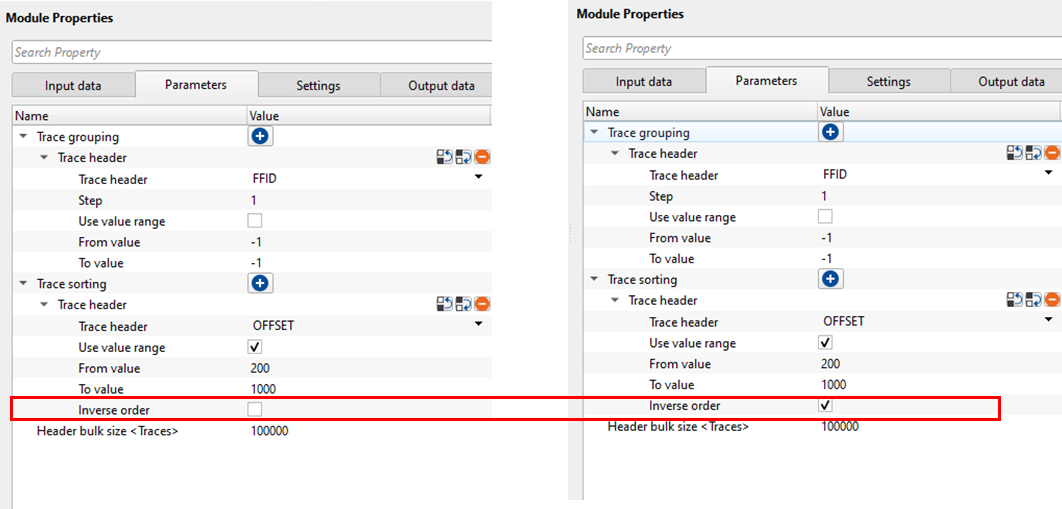1062x509 pixels.
Task: Enable Inverse order checkbox in left panel
Action: [x=255, y=410]
